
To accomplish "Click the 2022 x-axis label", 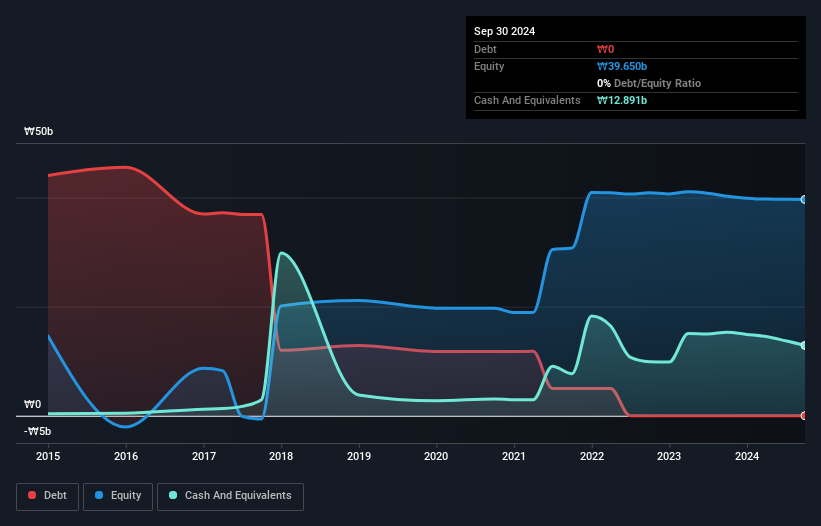I will [x=592, y=456].
